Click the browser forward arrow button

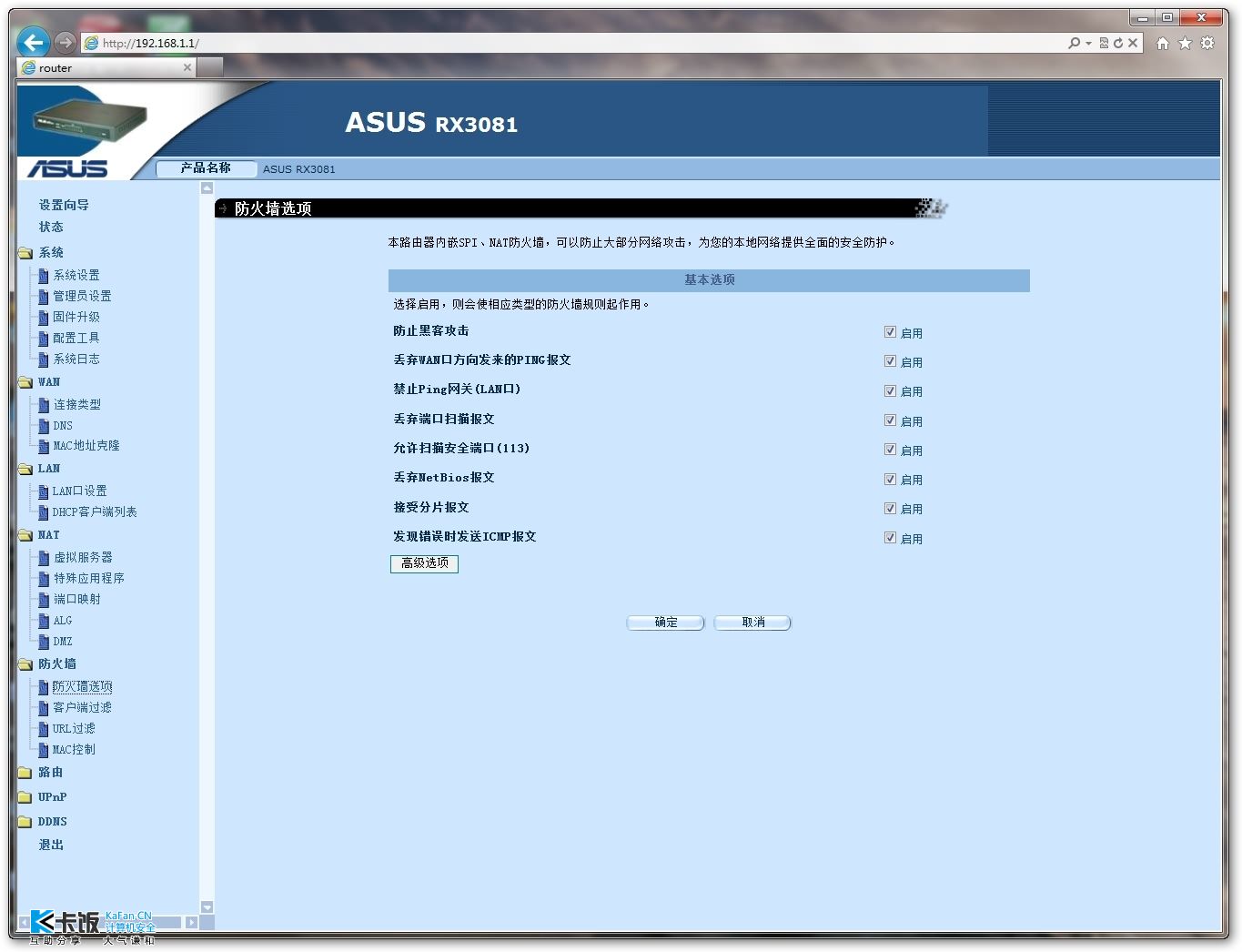(x=65, y=42)
